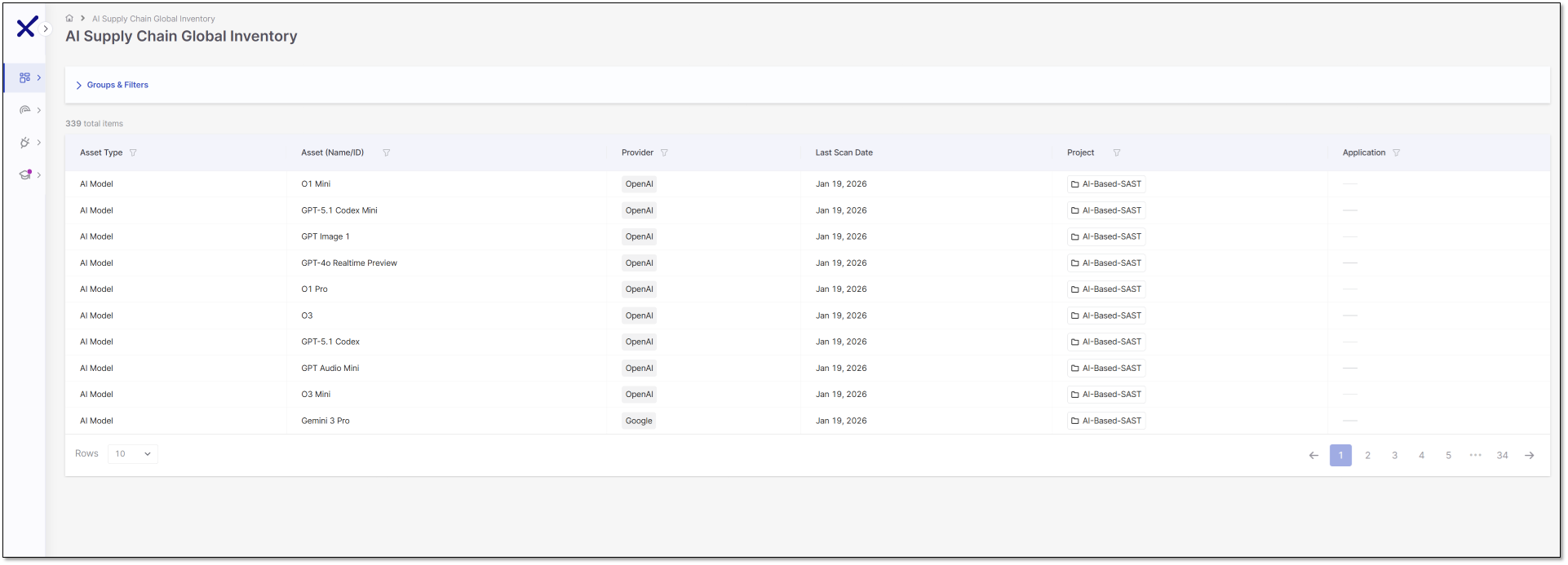Jump to last page 34
Viewport: 1568px width, 565px height.
click(x=1502, y=455)
